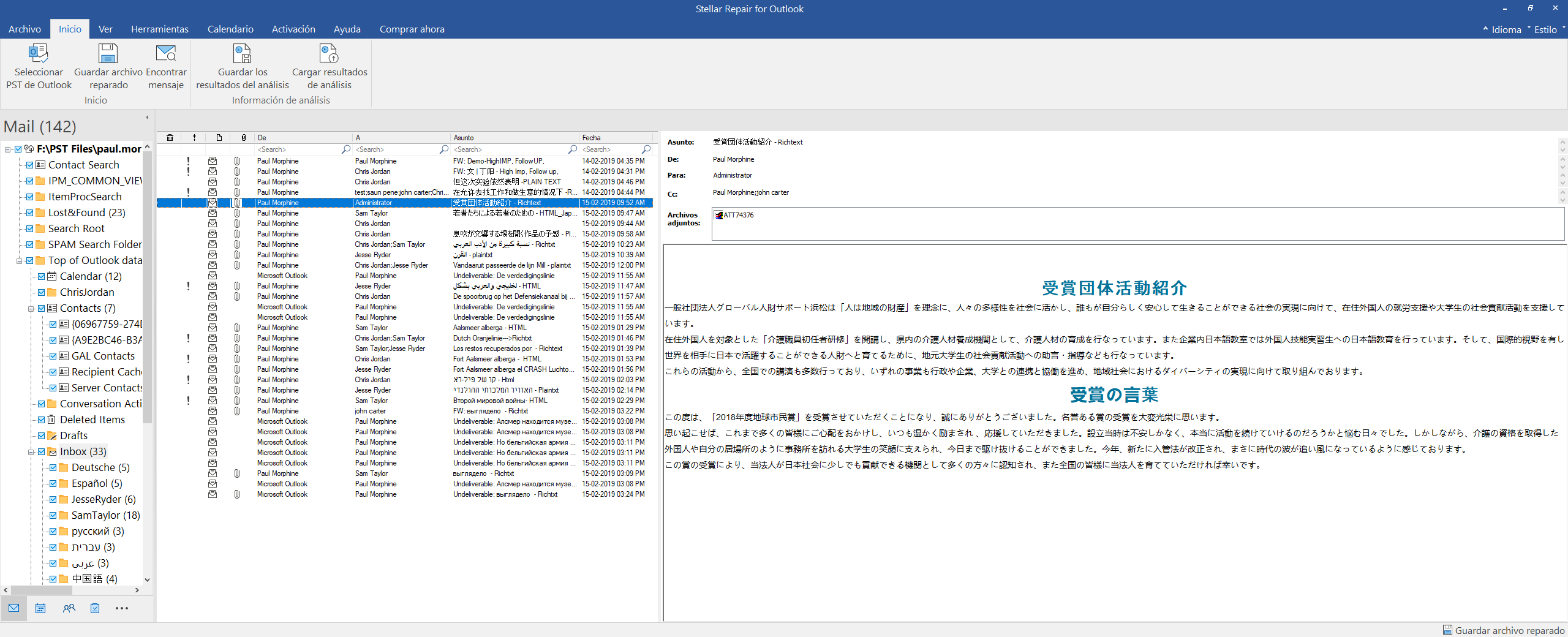Click Guardar archivo reparado status bar icon

(x=1447, y=630)
